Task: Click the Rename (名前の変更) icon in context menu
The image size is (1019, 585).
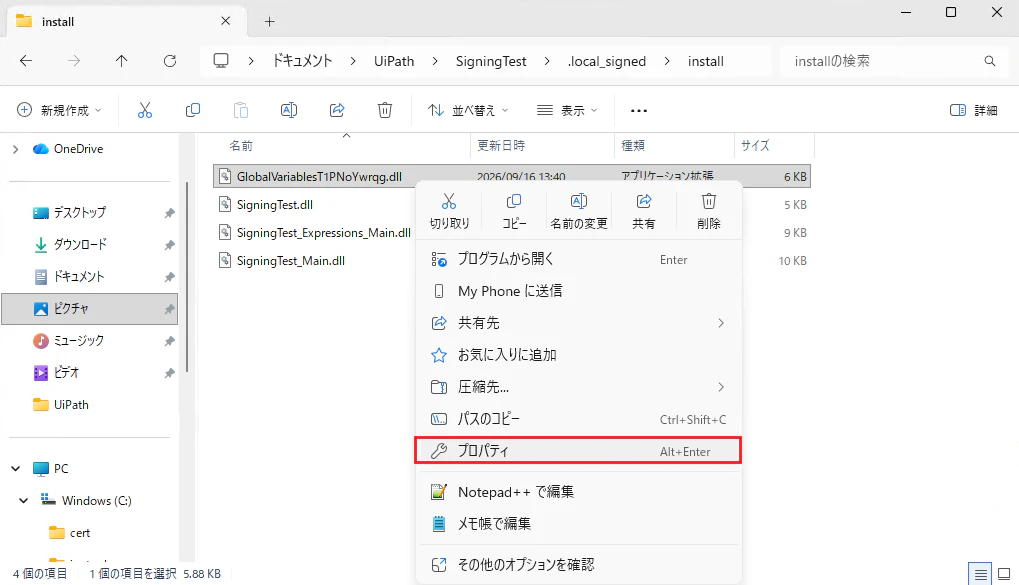Action: [579, 202]
